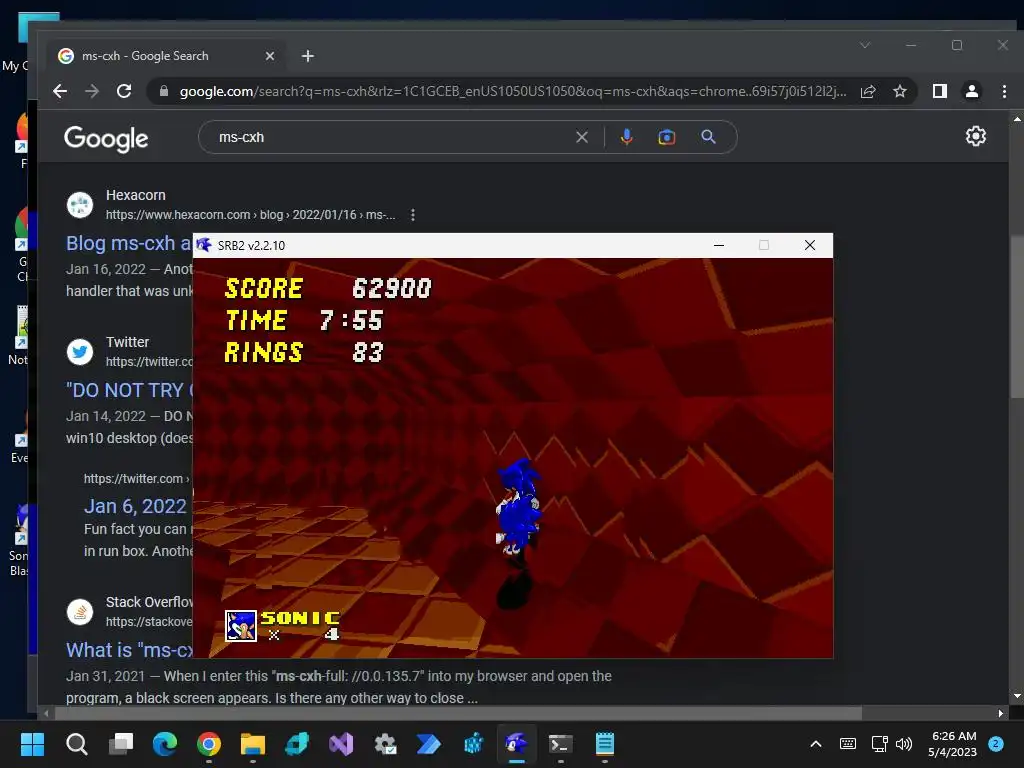The width and height of the screenshot is (1024, 768).
Task: Open the notification center badge
Action: [x=996, y=744]
